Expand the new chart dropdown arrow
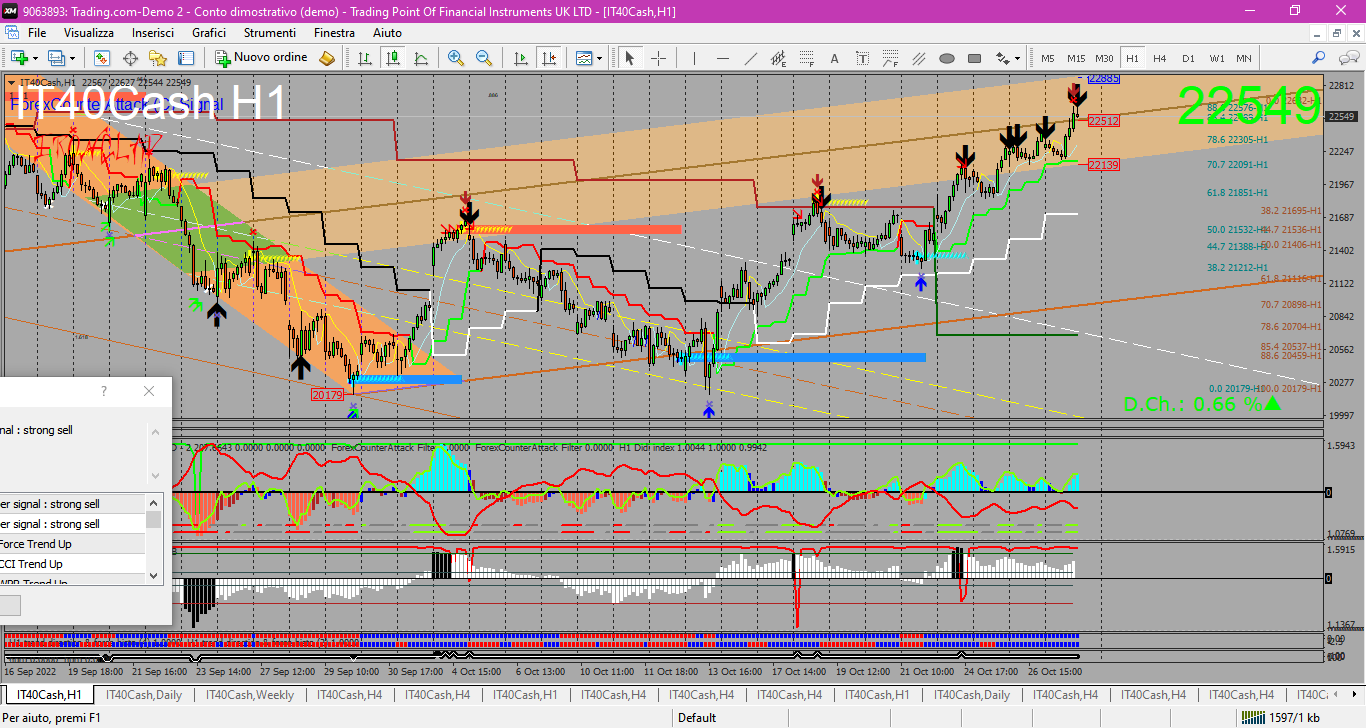 click(35, 58)
